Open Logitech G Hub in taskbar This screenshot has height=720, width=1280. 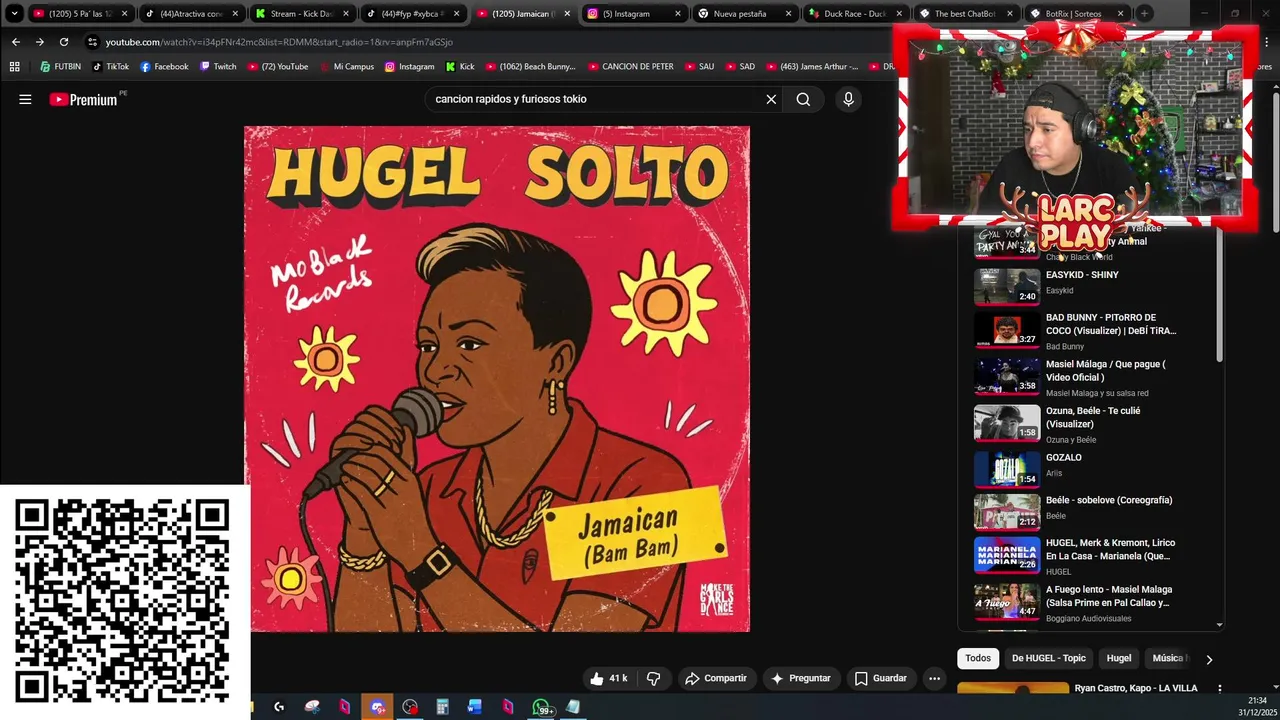coord(279,707)
